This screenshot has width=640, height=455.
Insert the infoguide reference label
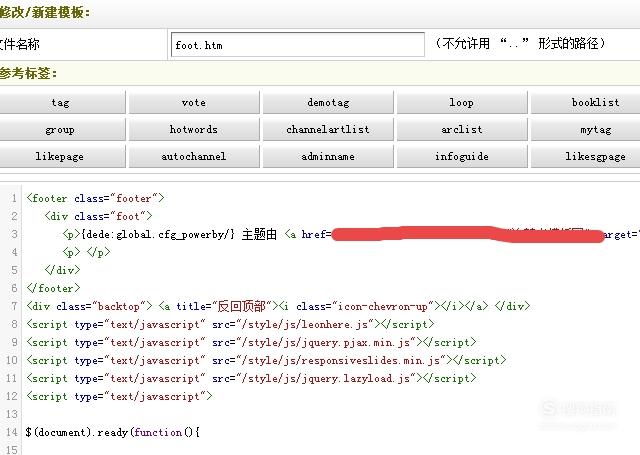pyautogui.click(x=462, y=156)
